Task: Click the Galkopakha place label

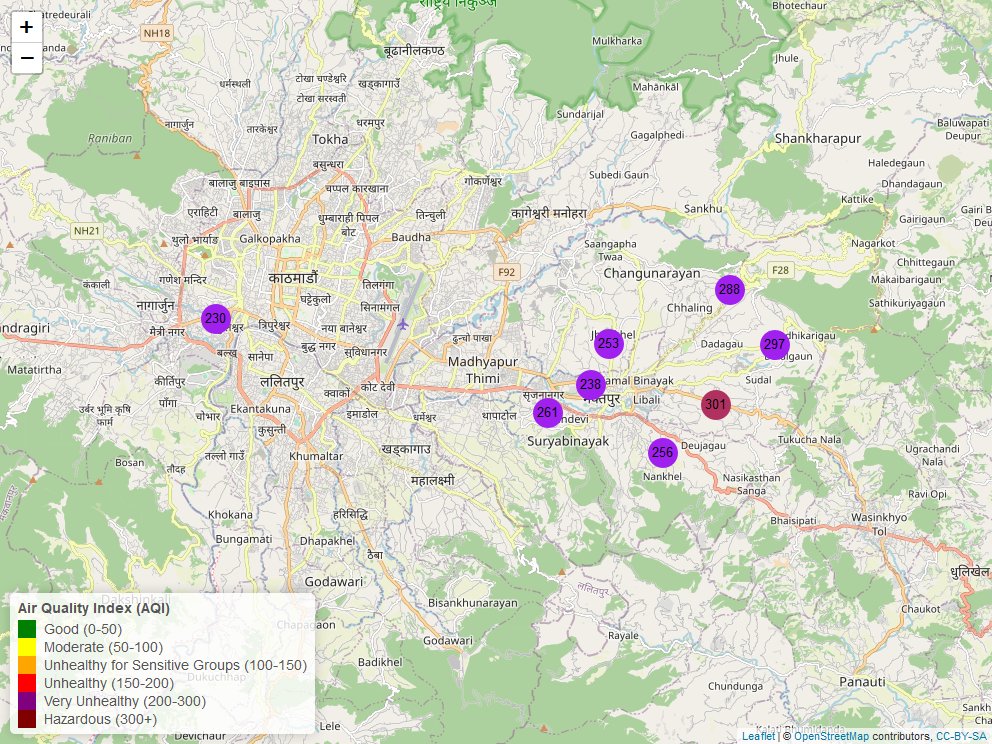Action: (270, 239)
